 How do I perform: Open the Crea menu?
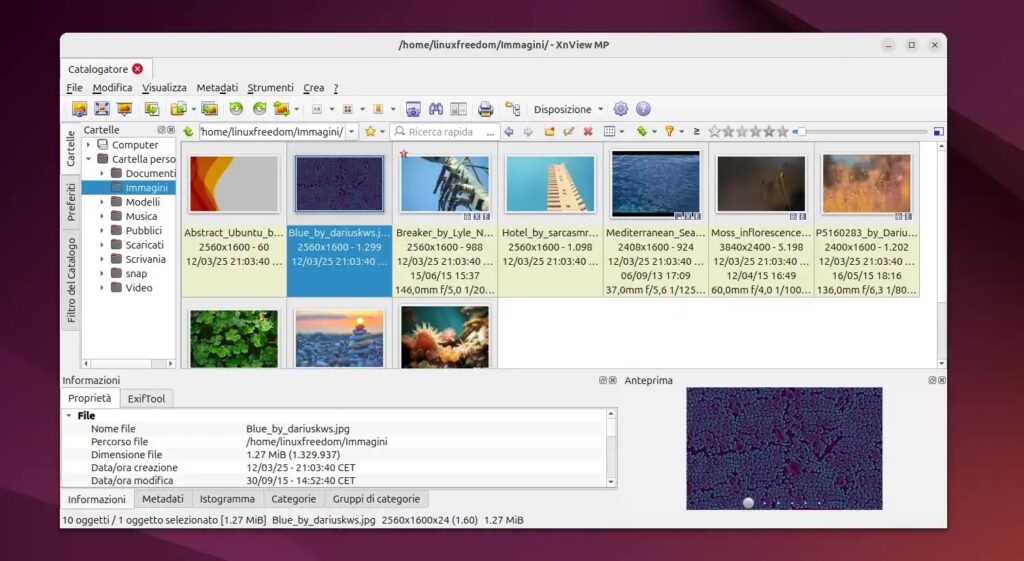pos(313,88)
